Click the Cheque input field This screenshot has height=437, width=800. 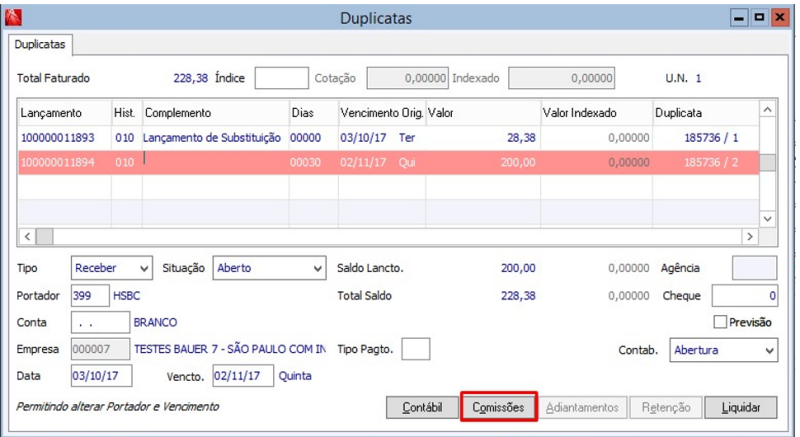coord(745,296)
